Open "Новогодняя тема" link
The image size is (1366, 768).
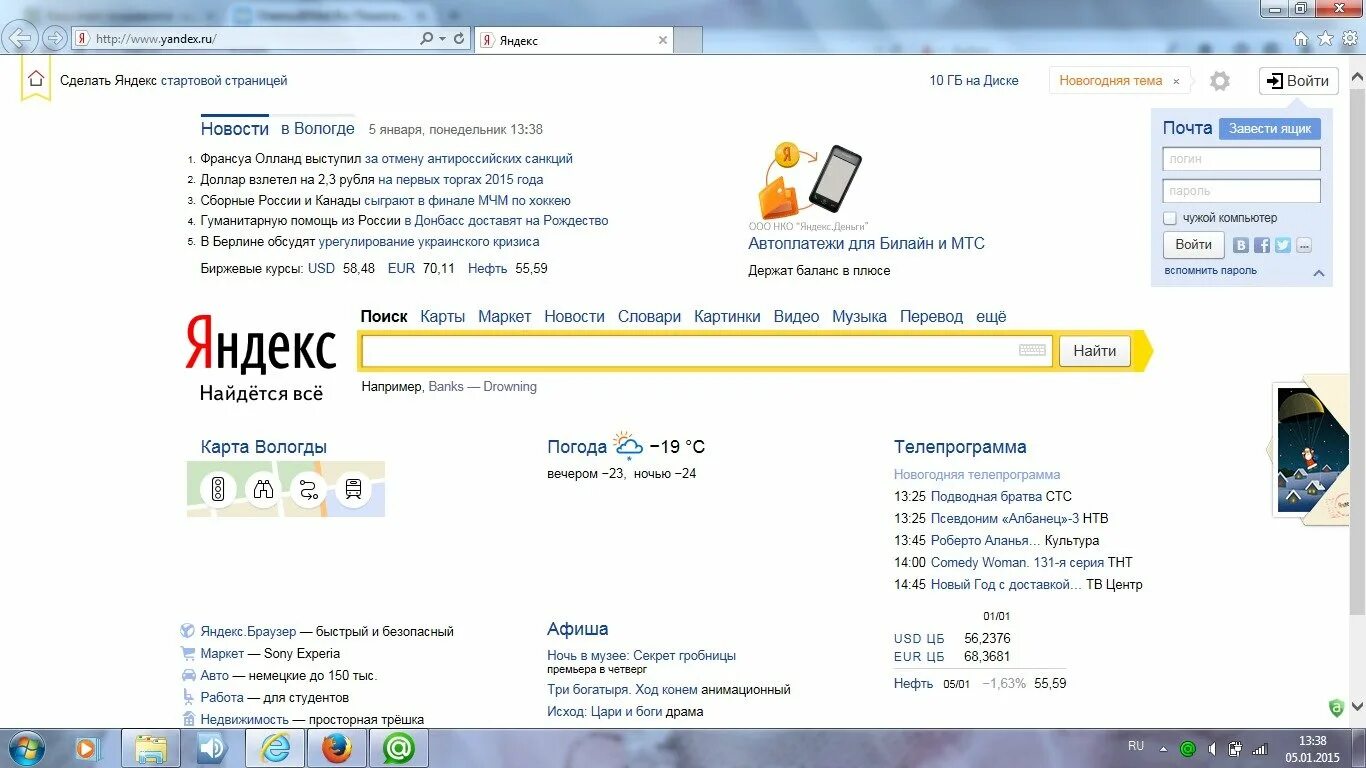1111,80
